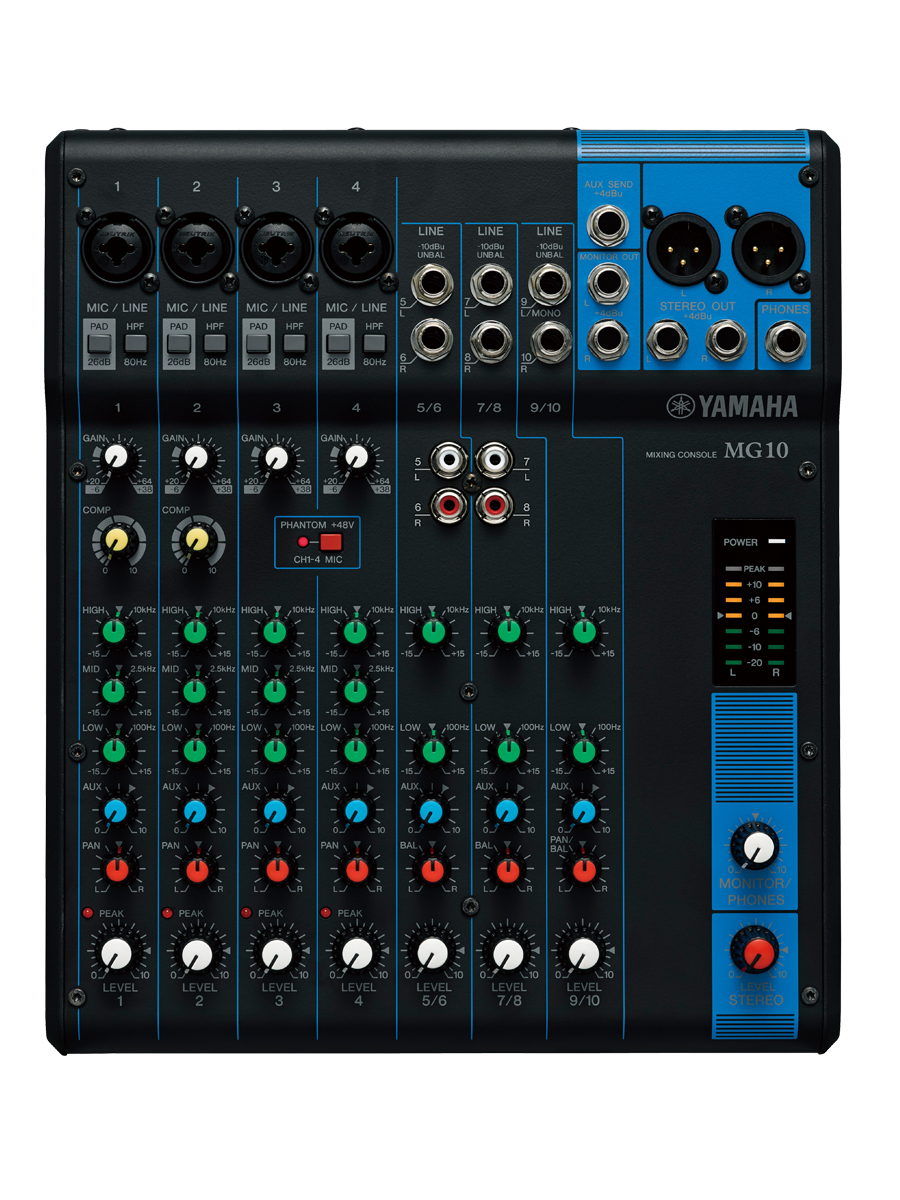
Task: Click the red STEREO LEVEL knob
Action: 758,951
